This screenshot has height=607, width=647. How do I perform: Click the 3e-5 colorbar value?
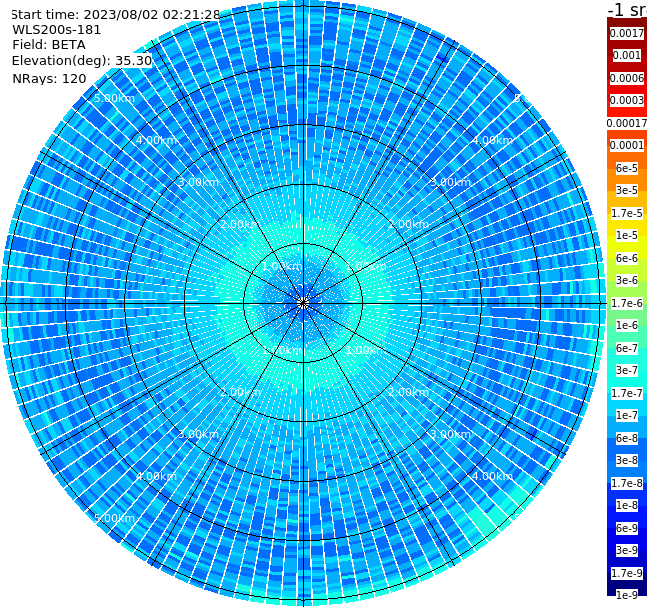(627, 190)
